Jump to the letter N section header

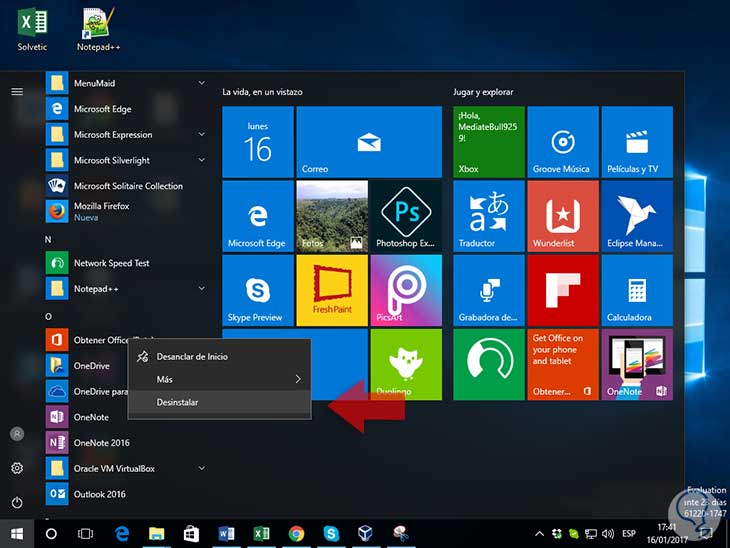pyautogui.click(x=48, y=239)
